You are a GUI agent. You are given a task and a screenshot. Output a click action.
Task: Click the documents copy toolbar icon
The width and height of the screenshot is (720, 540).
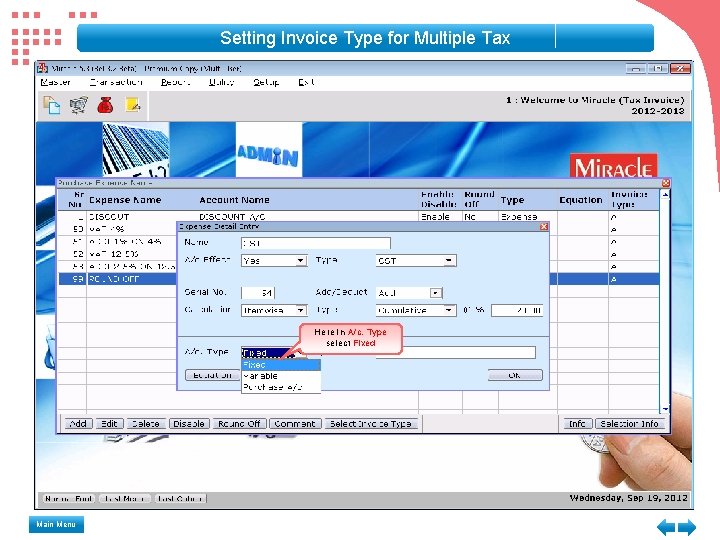tap(51, 105)
